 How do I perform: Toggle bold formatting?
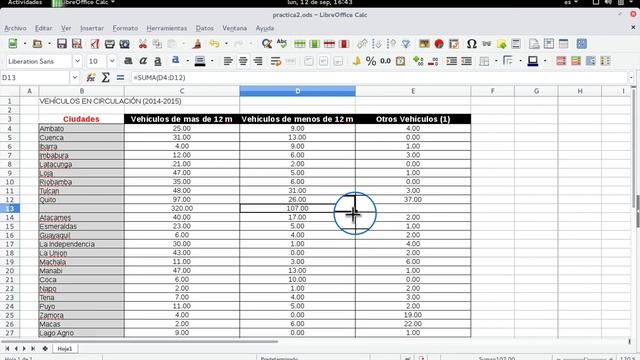click(128, 61)
